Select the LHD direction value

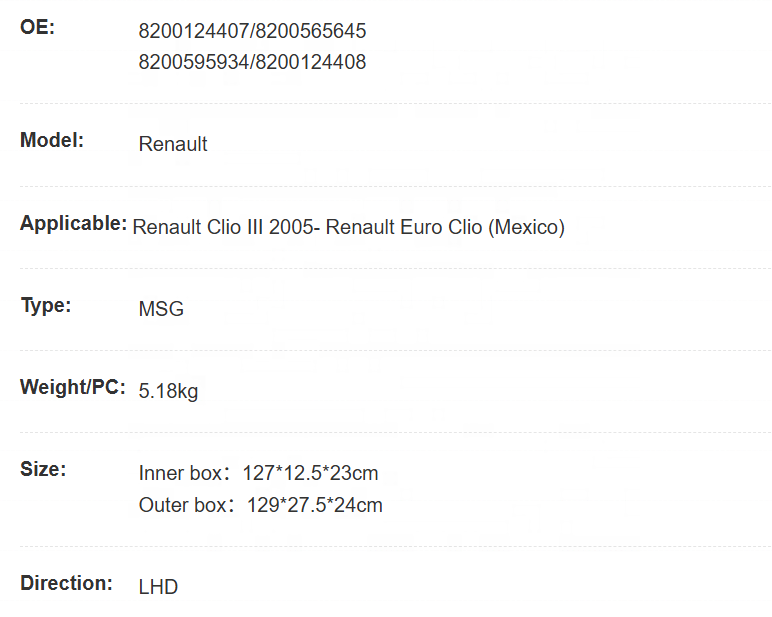(x=158, y=587)
